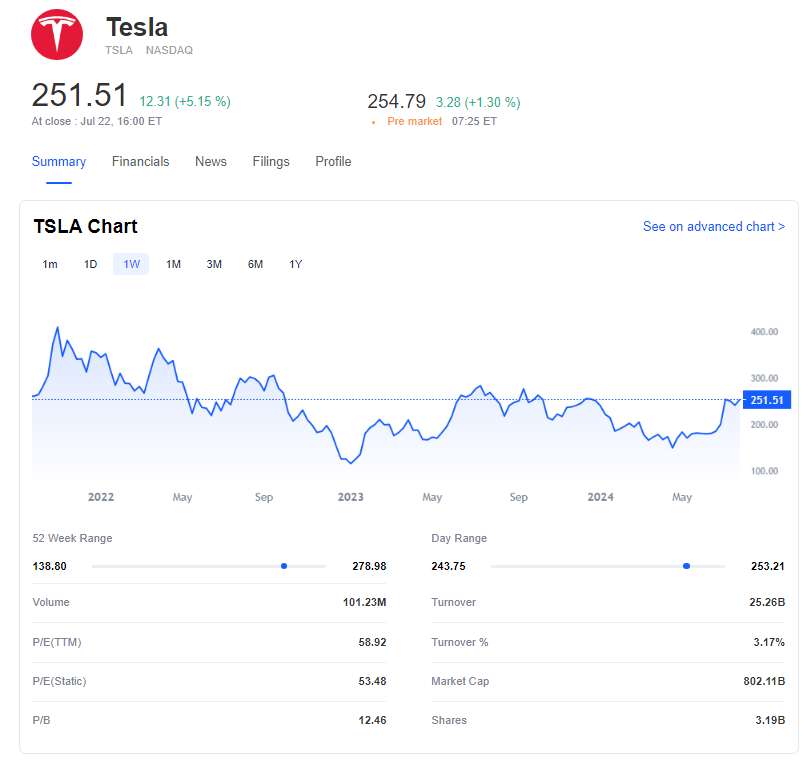Click the TSLA Chart heading
This screenshot has width=812, height=761.
point(85,226)
